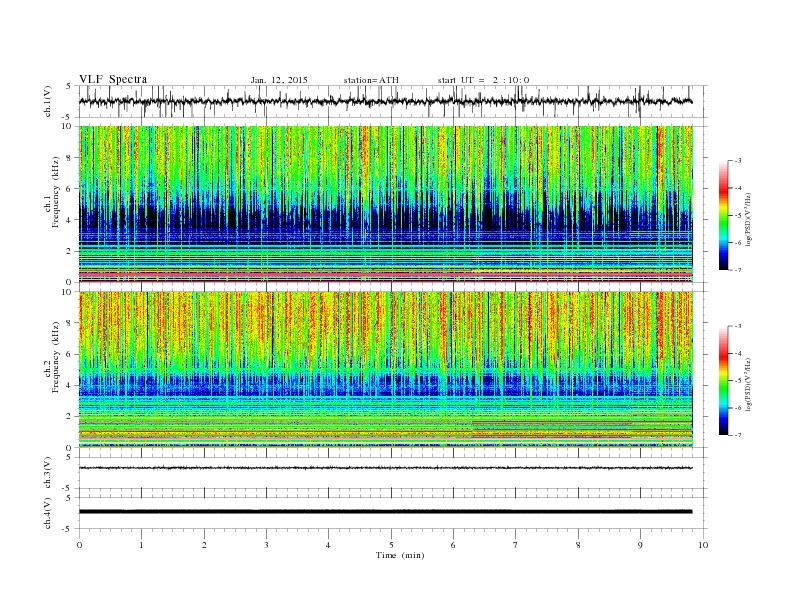Click the "-7" tick on ch.2 colorbar
Viewport: 792px width, 612px height.
pos(737,435)
